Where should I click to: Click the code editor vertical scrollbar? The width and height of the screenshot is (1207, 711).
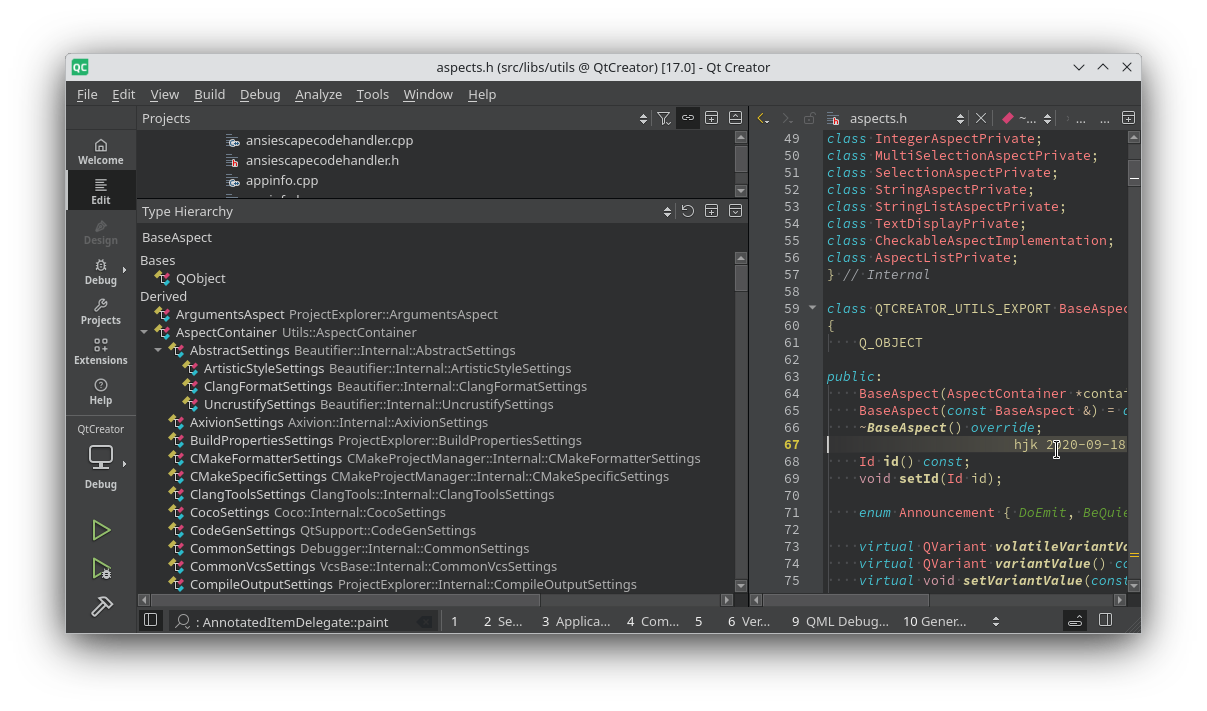tap(1134, 360)
